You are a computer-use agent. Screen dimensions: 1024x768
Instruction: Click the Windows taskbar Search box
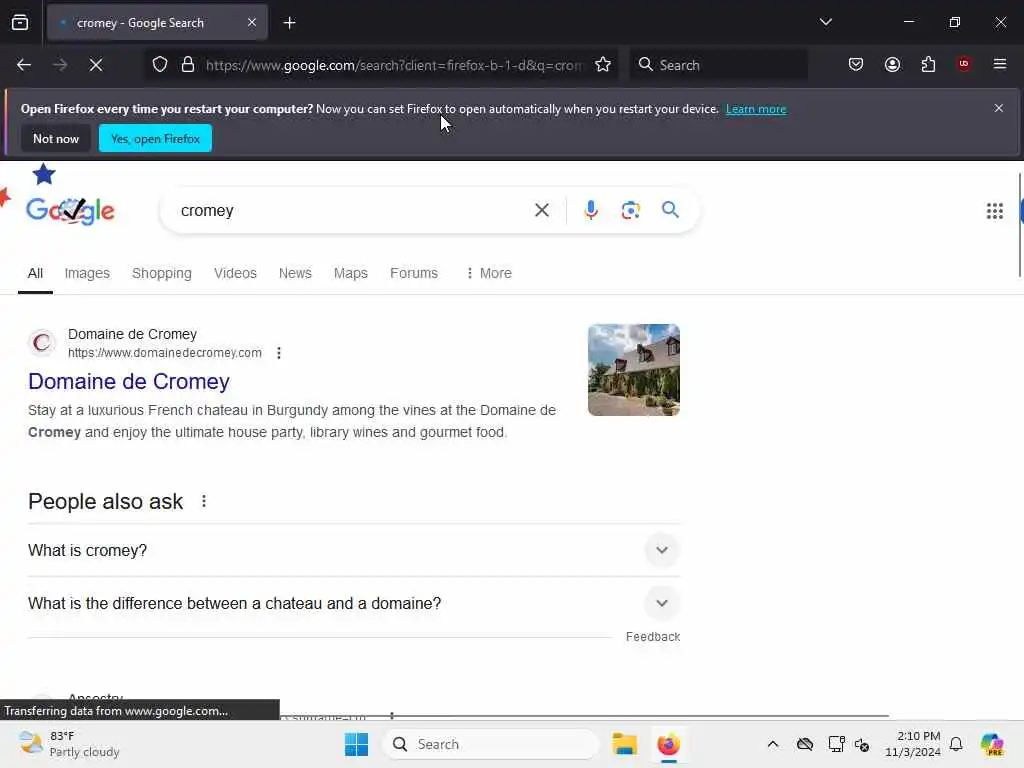tap(491, 744)
